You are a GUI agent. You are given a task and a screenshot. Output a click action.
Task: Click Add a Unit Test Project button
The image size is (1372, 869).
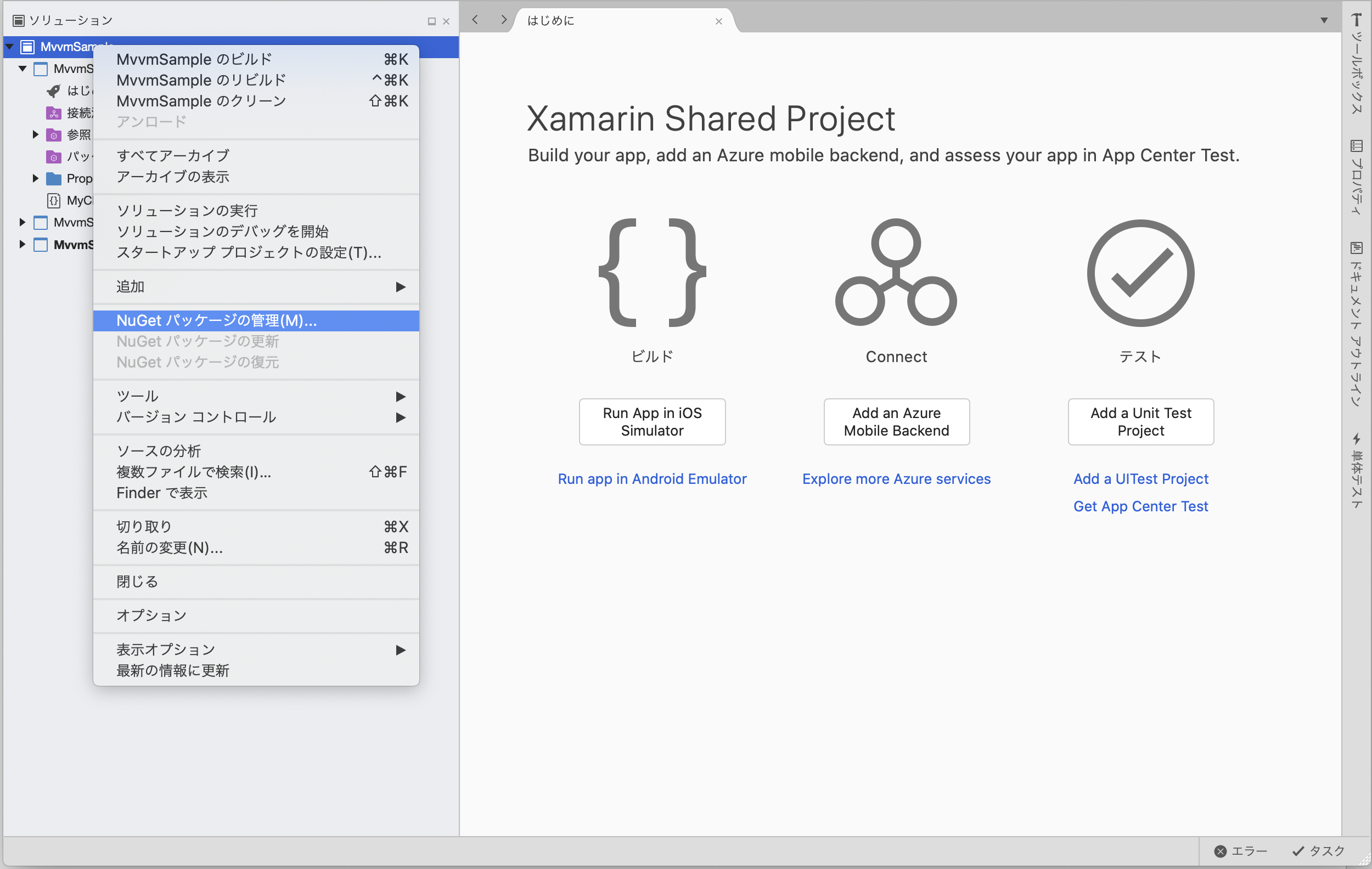point(1140,421)
